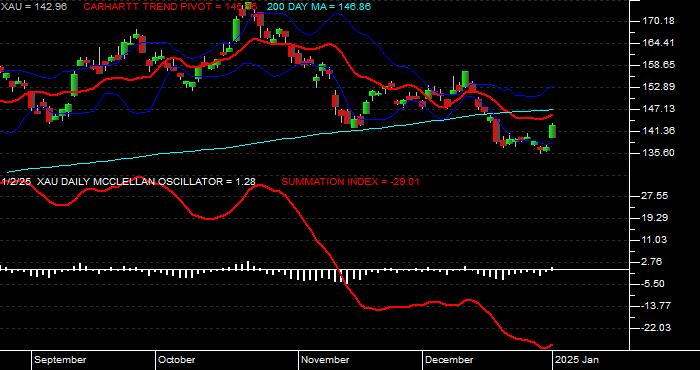Select the November label on time axis
This screenshot has width=700, height=370.
325,360
